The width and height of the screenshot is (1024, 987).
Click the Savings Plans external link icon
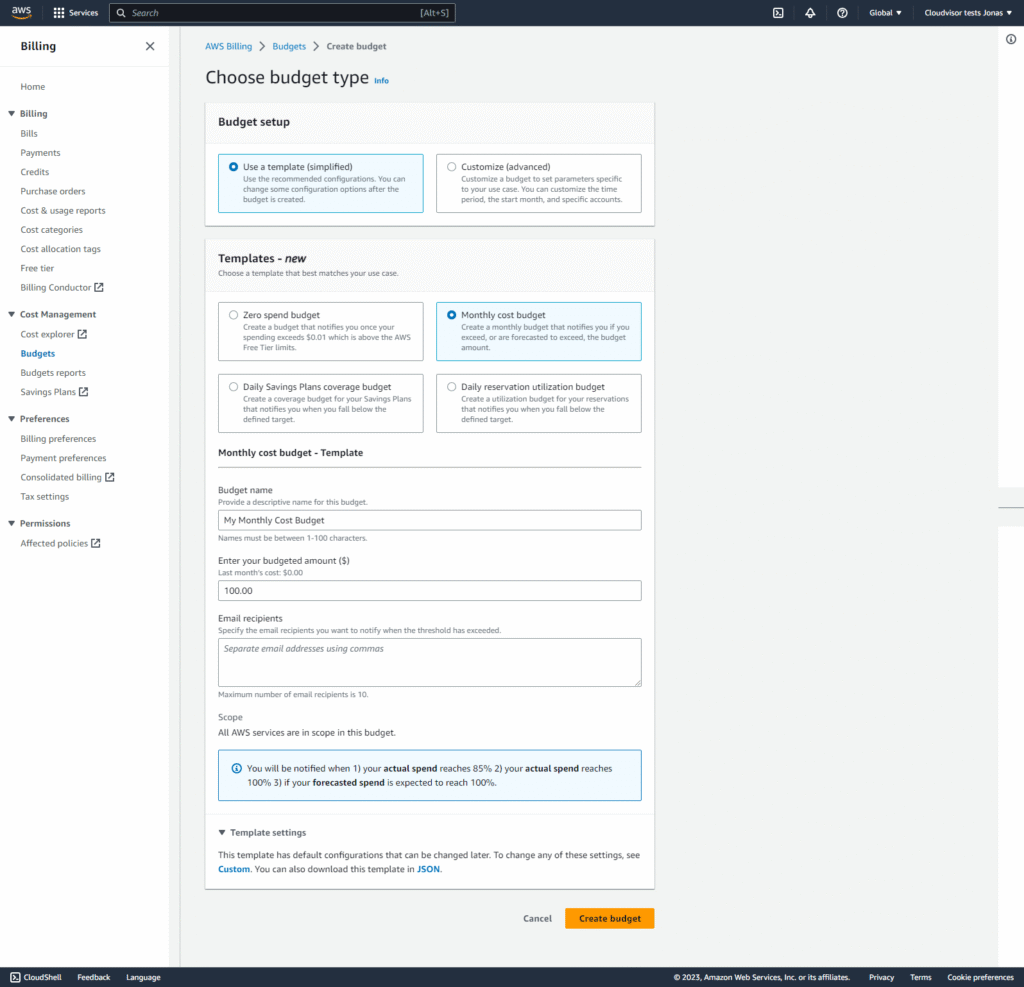pyautogui.click(x=84, y=392)
